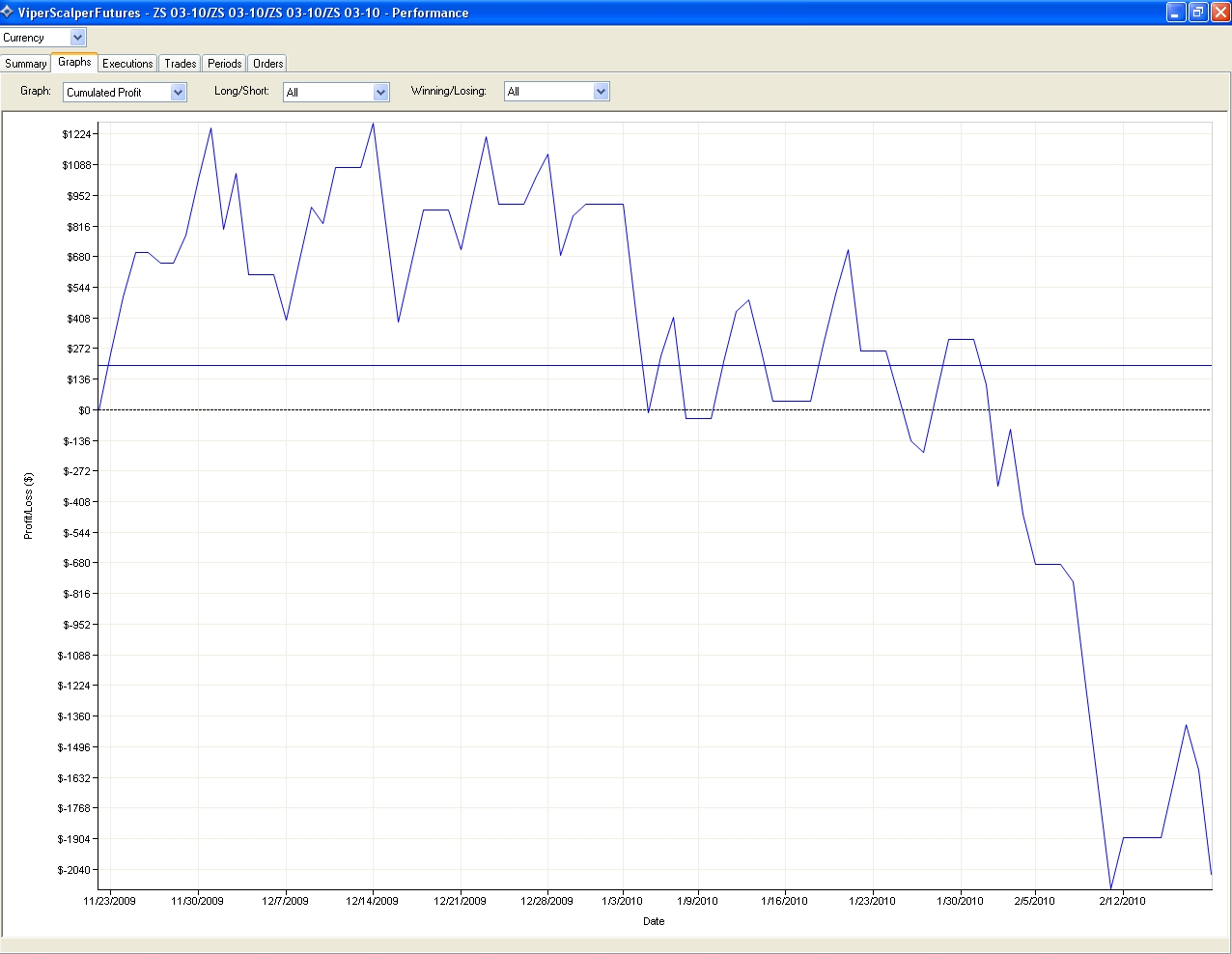1232x954 pixels.
Task: Switch to the Summary tab
Action: [25, 64]
